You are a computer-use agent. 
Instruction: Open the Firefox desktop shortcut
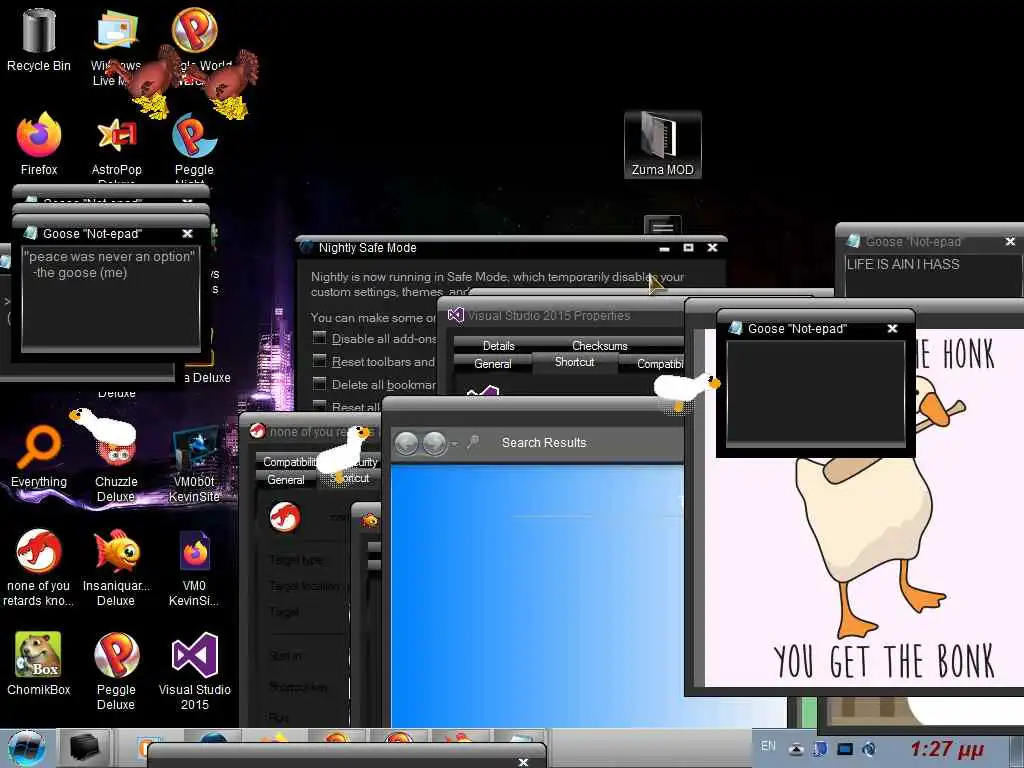[39, 144]
